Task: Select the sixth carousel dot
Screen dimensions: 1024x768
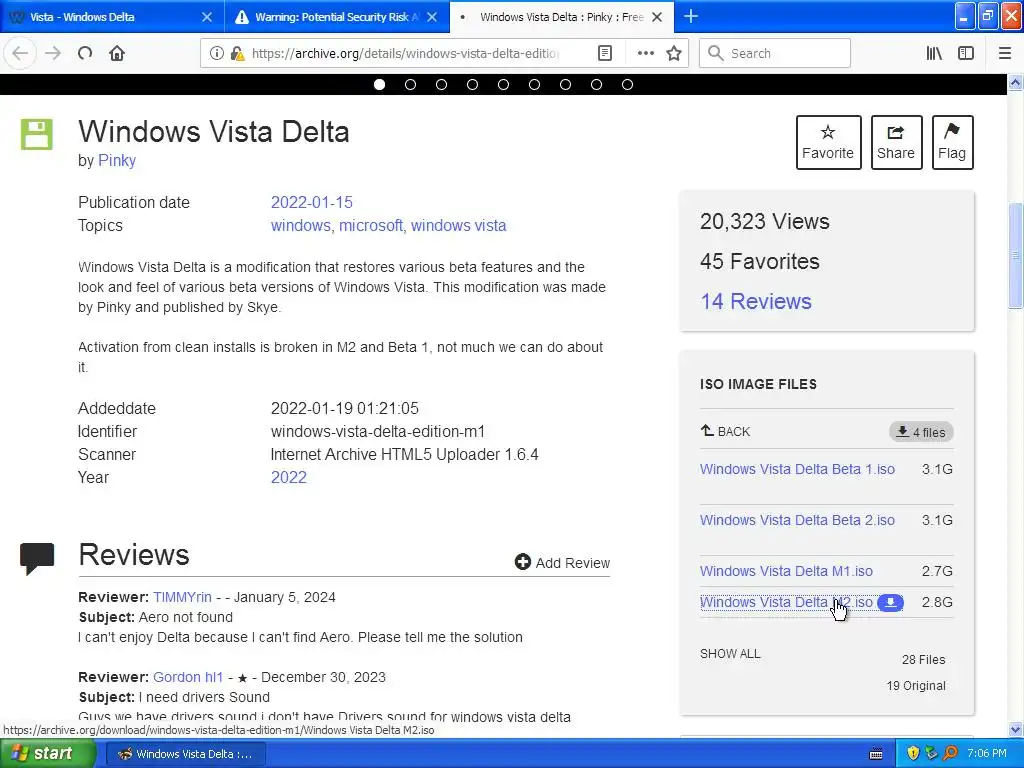Action: click(x=534, y=84)
